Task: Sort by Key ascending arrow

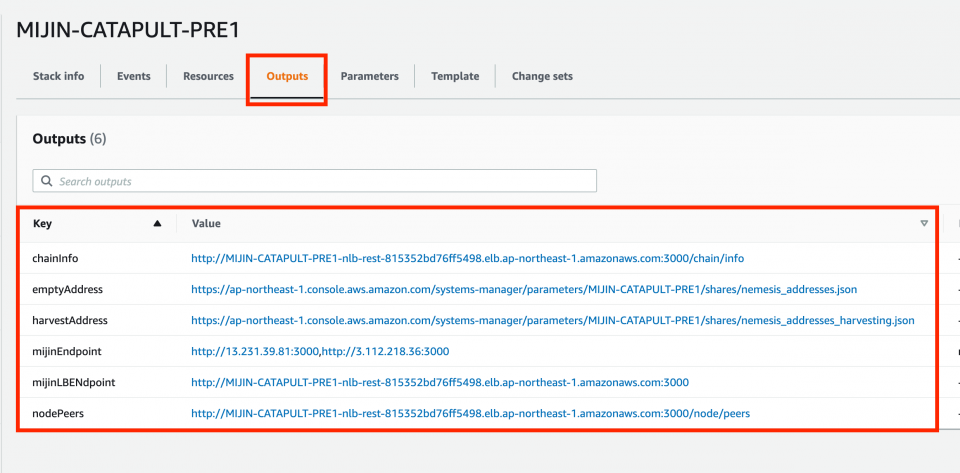Action: [x=157, y=224]
